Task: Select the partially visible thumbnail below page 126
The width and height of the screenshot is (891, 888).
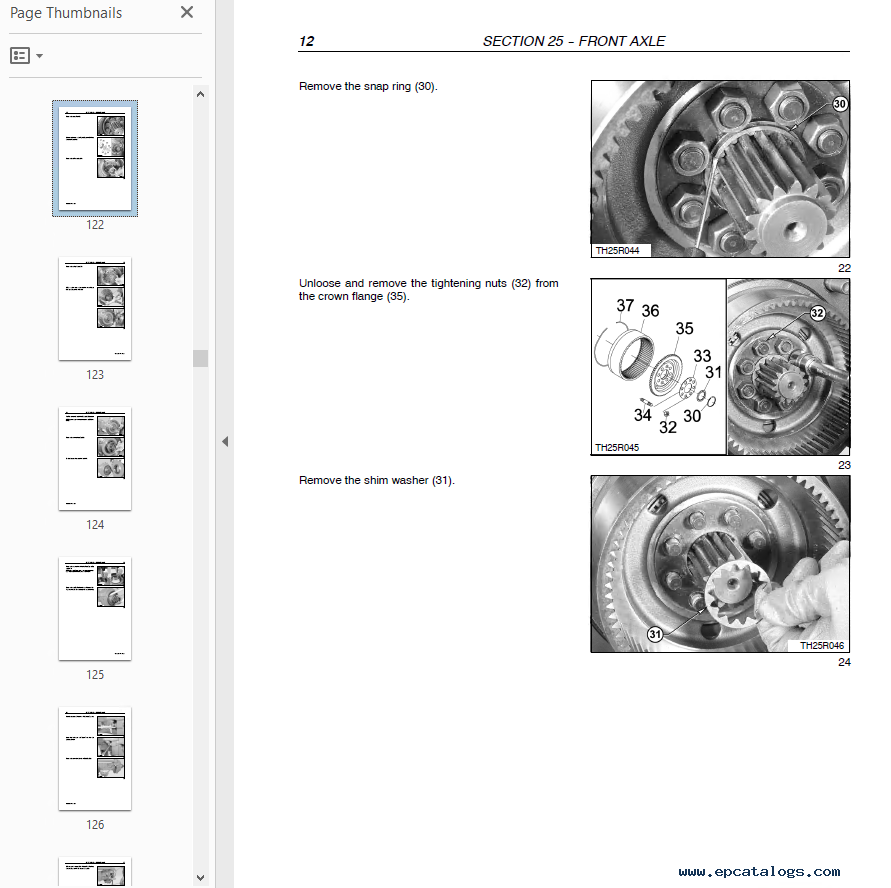Action: (x=95, y=872)
